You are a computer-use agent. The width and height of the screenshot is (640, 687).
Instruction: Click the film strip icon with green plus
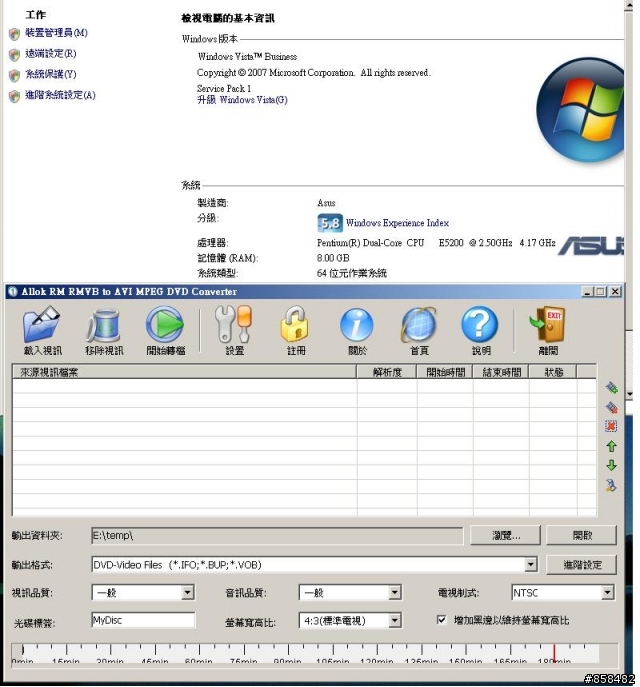(x=612, y=387)
